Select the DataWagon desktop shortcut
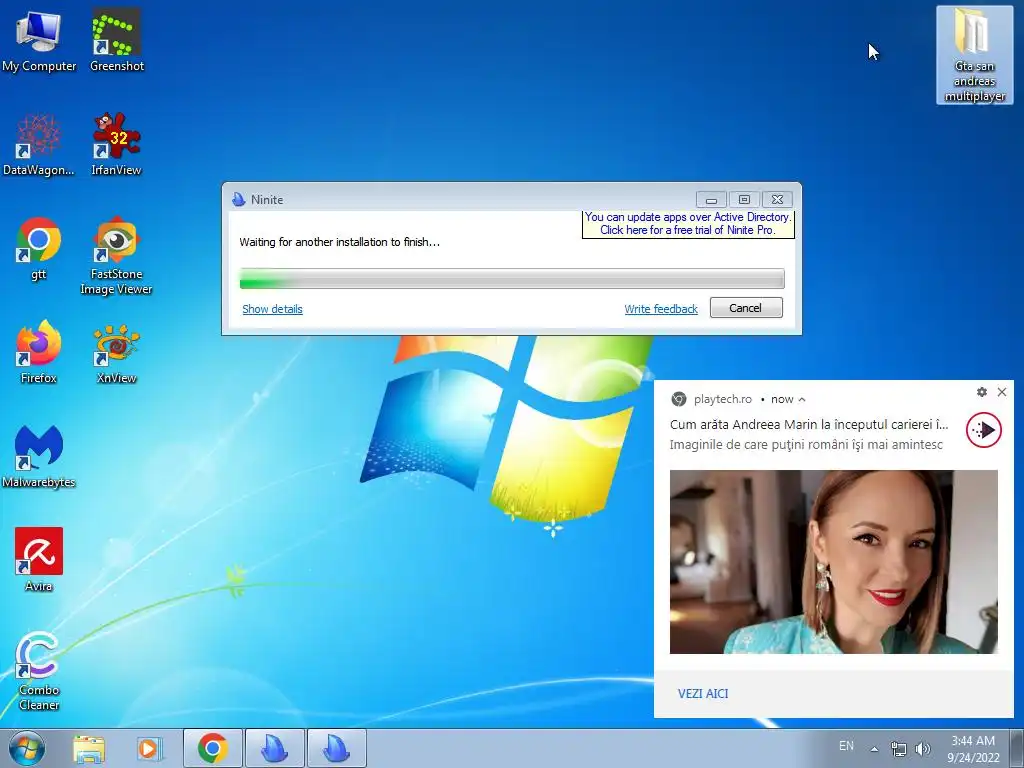Viewport: 1024px width, 768px height. coord(39,144)
